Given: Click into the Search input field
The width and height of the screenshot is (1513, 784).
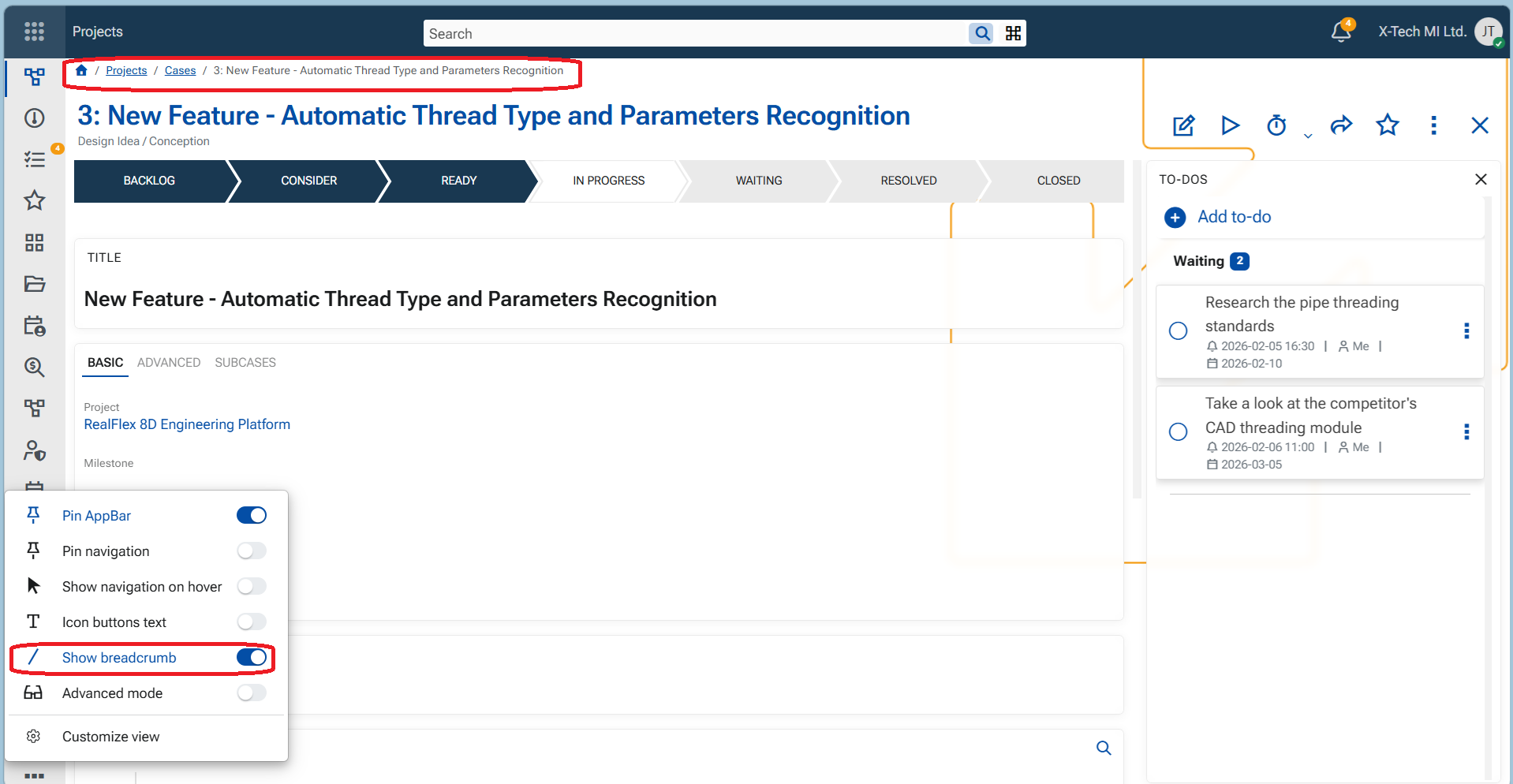Looking at the screenshot, I should (694, 34).
